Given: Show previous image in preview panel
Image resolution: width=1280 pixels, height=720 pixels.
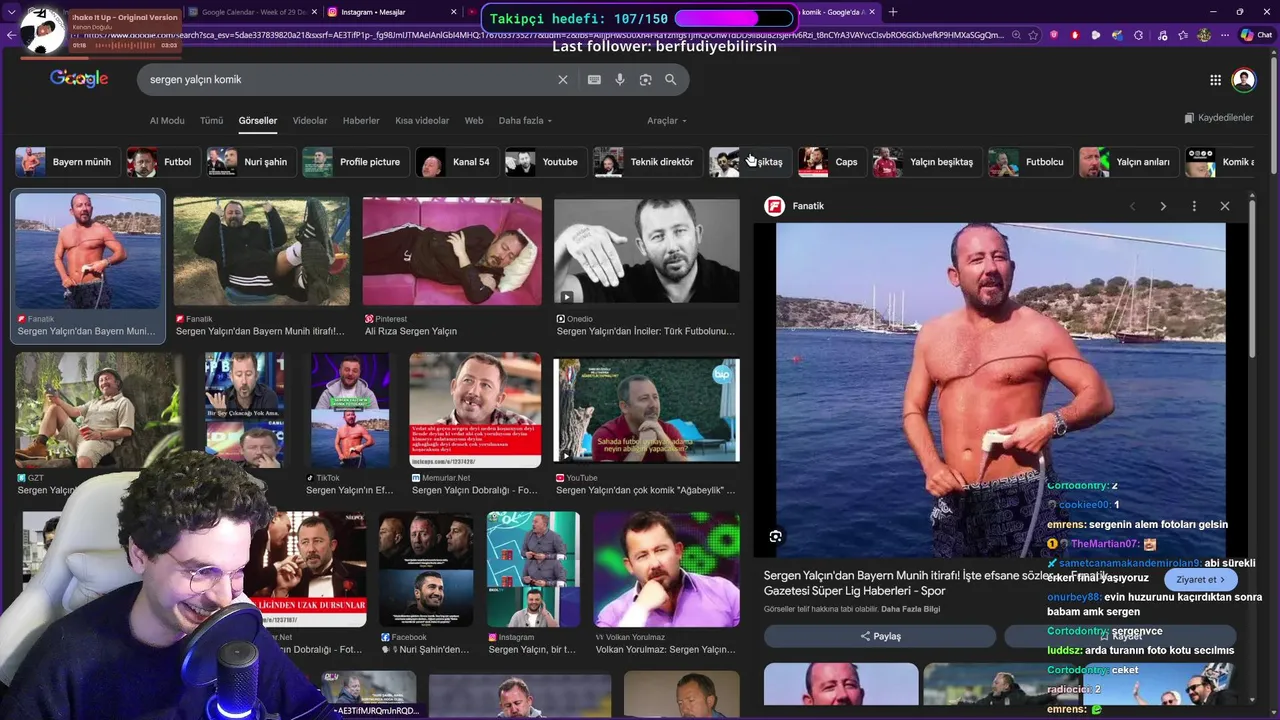Looking at the screenshot, I should (x=1132, y=206).
